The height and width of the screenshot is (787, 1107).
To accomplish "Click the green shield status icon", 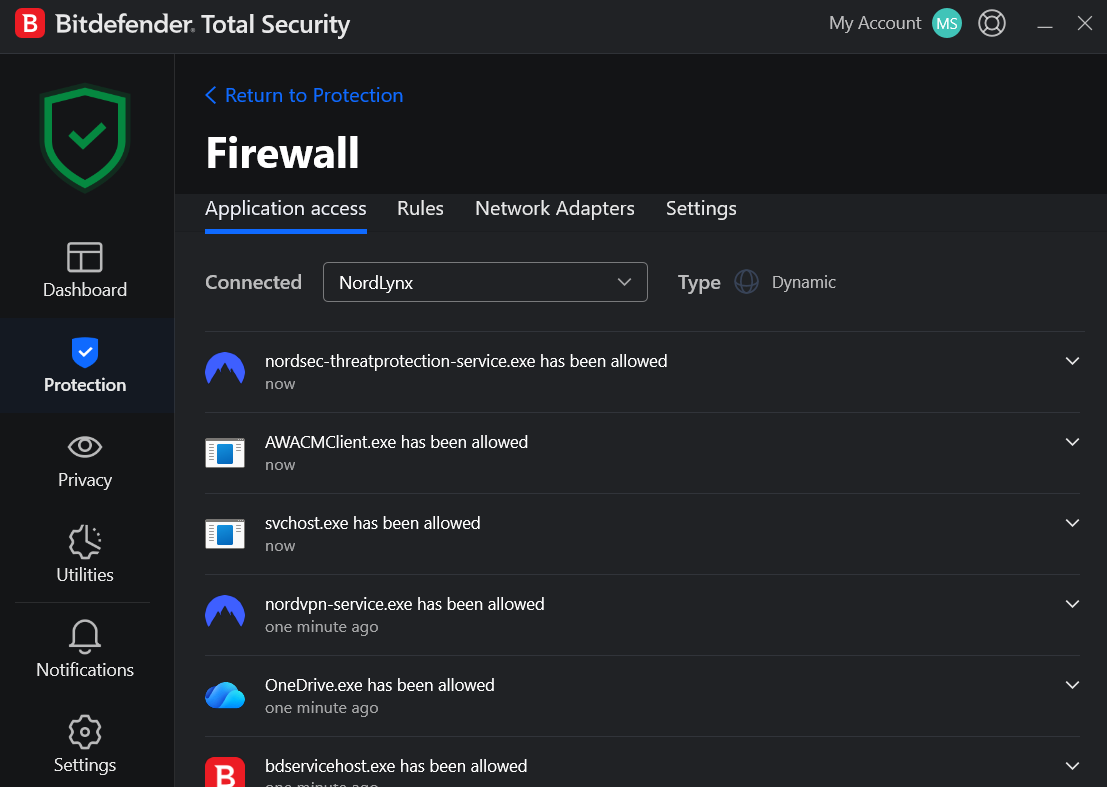I will click(x=85, y=138).
